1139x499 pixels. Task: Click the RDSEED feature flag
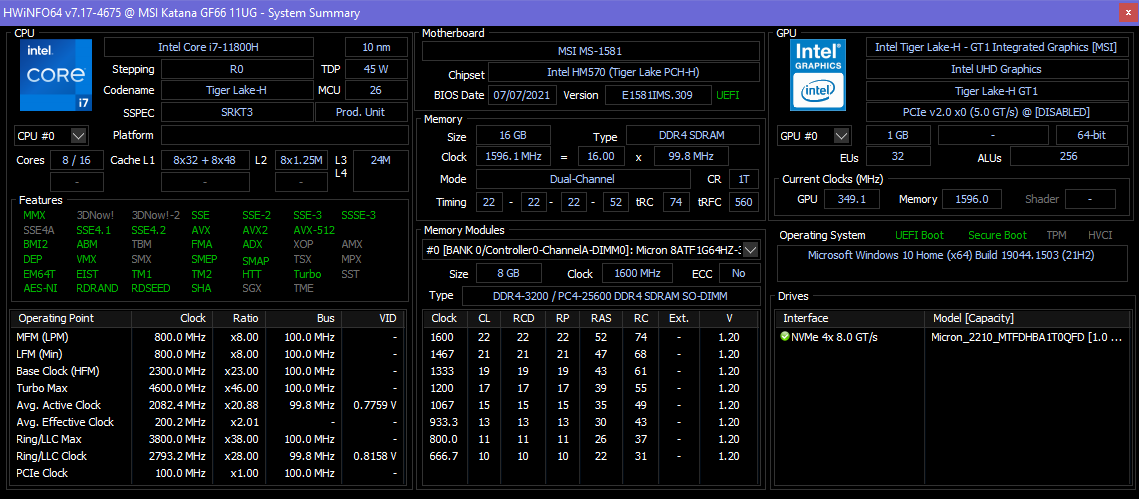tap(150, 288)
